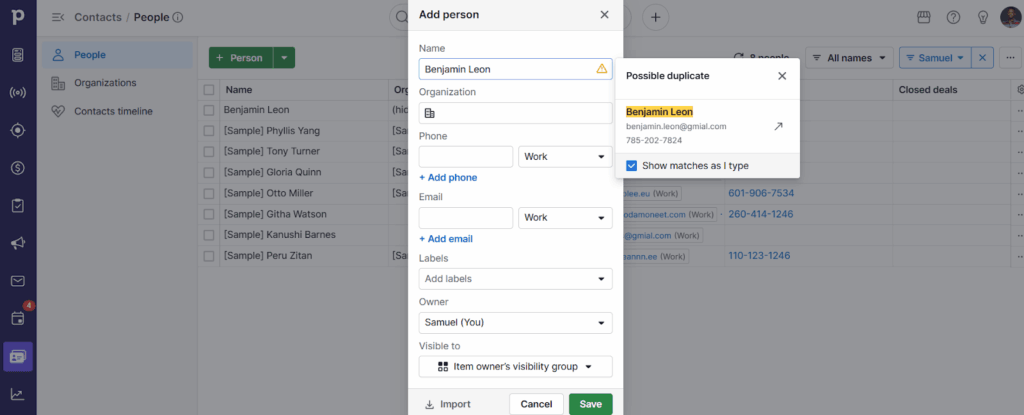Open the Insights chart sidebar icon
This screenshot has width=1024, height=415.
[18, 393]
